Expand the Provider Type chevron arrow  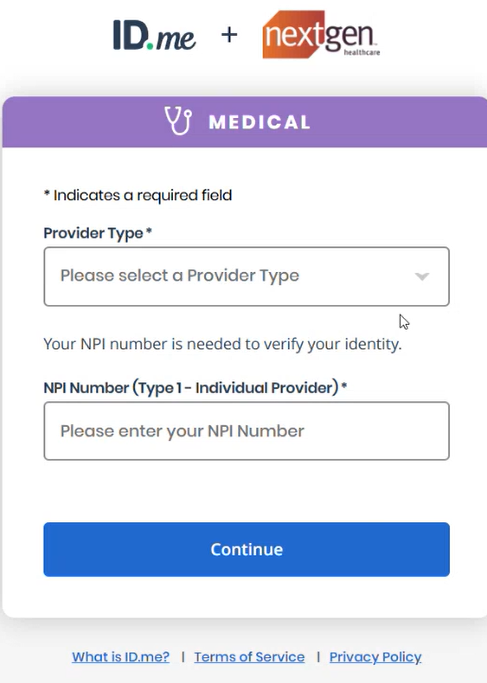[x=422, y=276]
